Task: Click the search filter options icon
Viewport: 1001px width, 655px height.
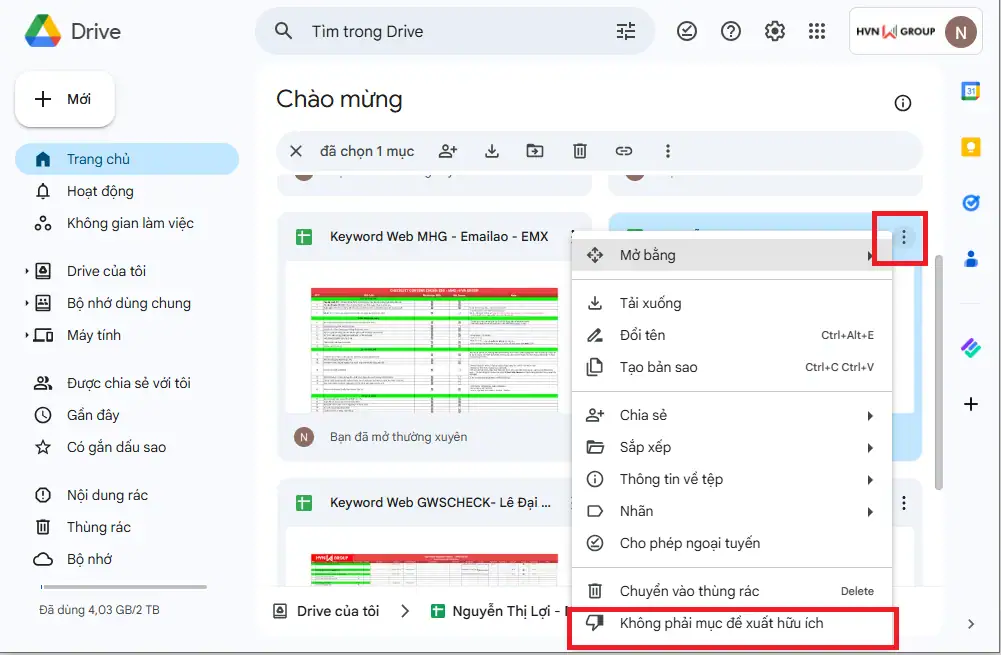Action: [625, 32]
